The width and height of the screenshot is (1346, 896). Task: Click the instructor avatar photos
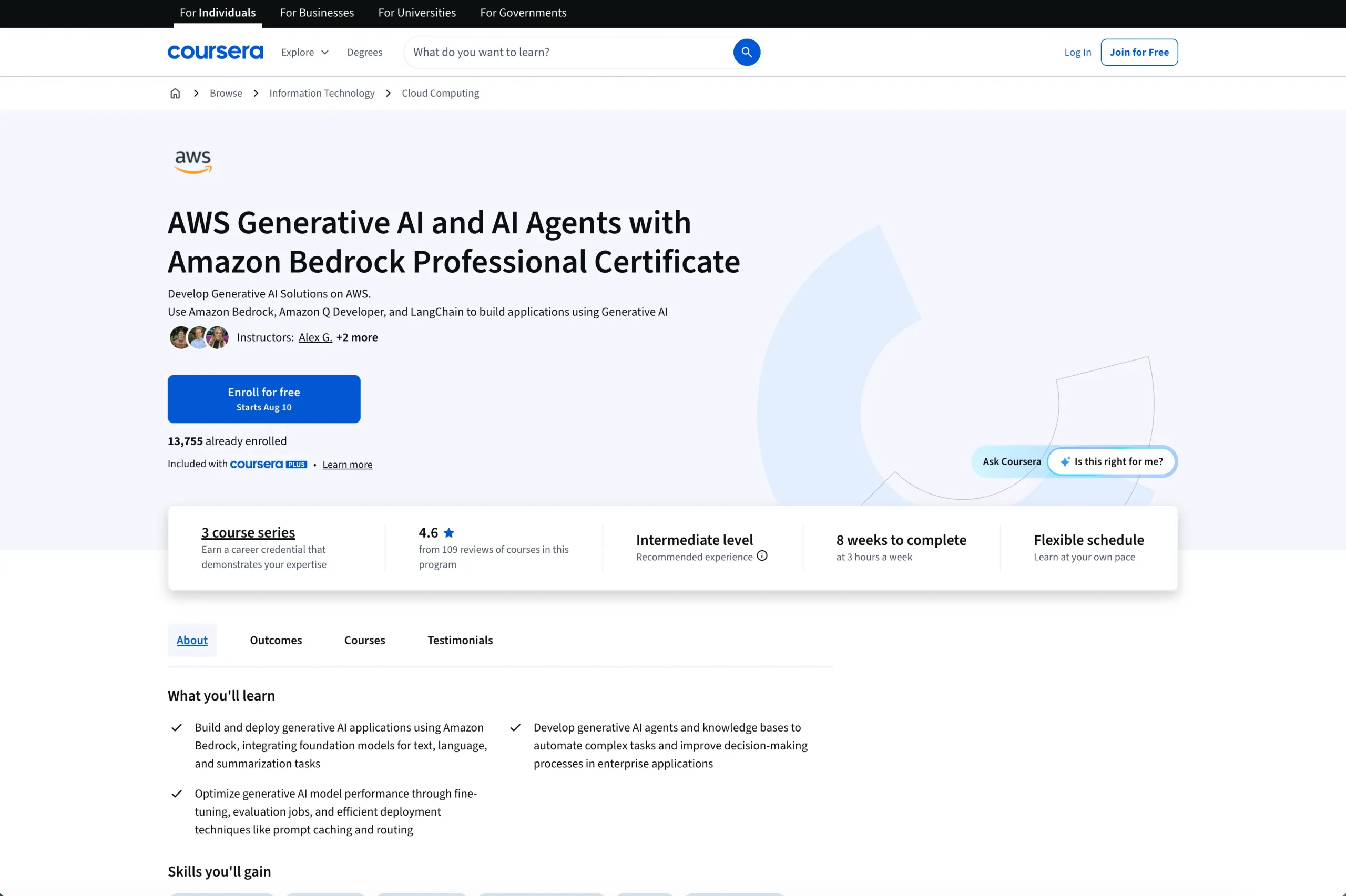point(199,337)
